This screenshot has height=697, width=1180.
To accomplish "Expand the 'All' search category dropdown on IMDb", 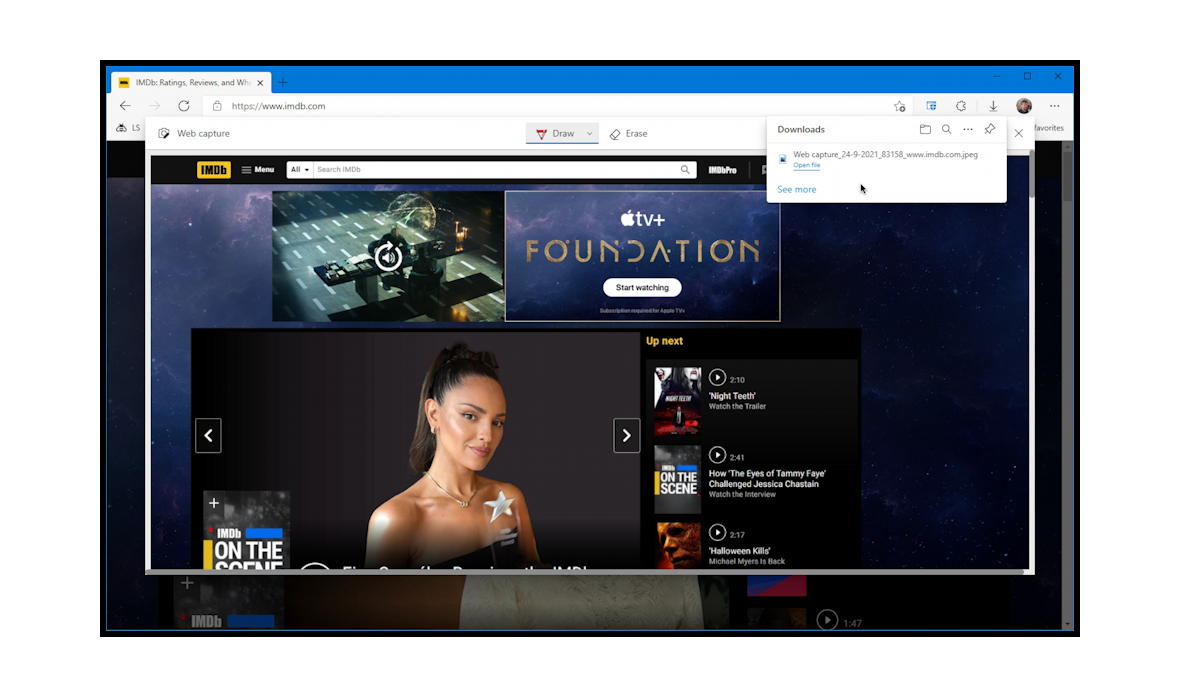I will tap(299, 169).
